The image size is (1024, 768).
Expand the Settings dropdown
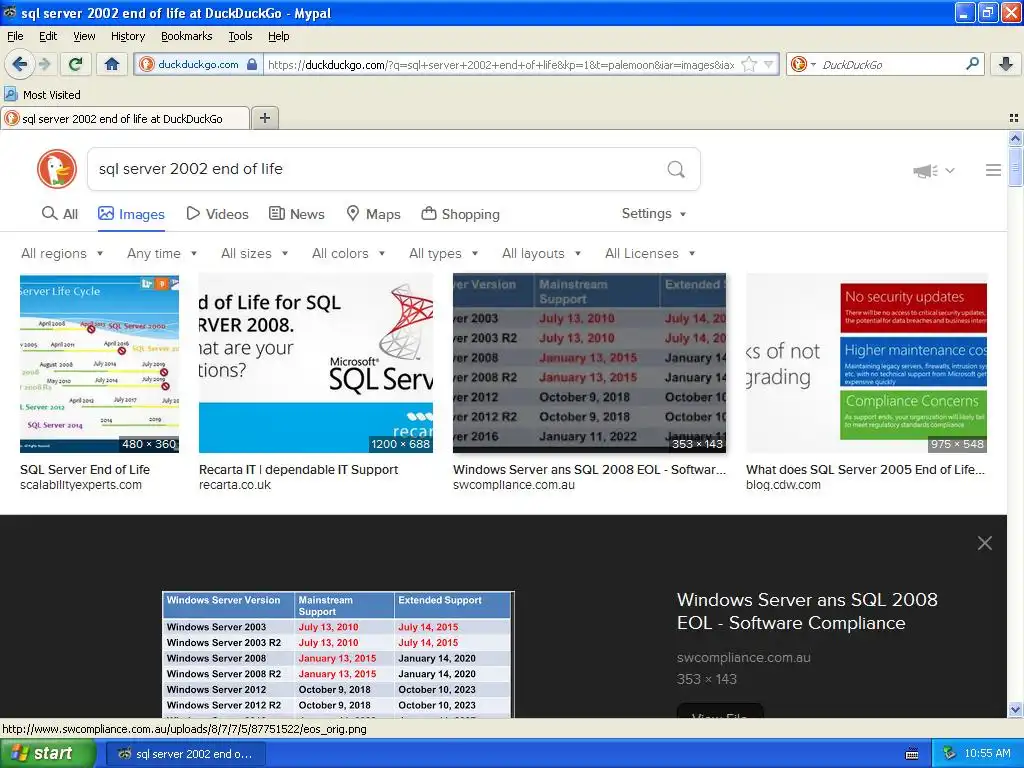pos(654,214)
